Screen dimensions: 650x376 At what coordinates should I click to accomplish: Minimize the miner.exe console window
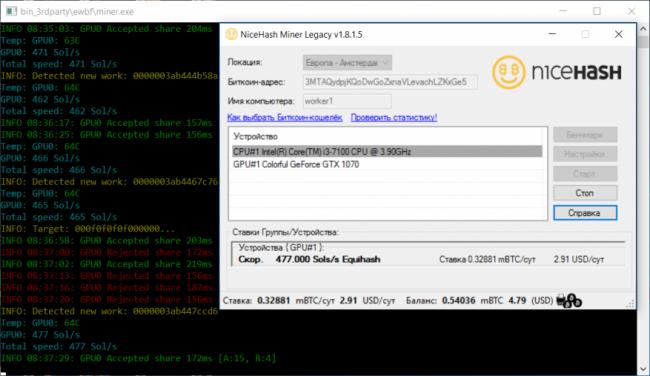563,11
